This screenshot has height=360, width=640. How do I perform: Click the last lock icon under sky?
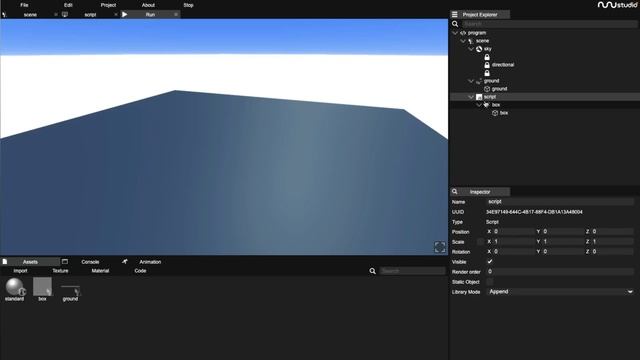(487, 73)
